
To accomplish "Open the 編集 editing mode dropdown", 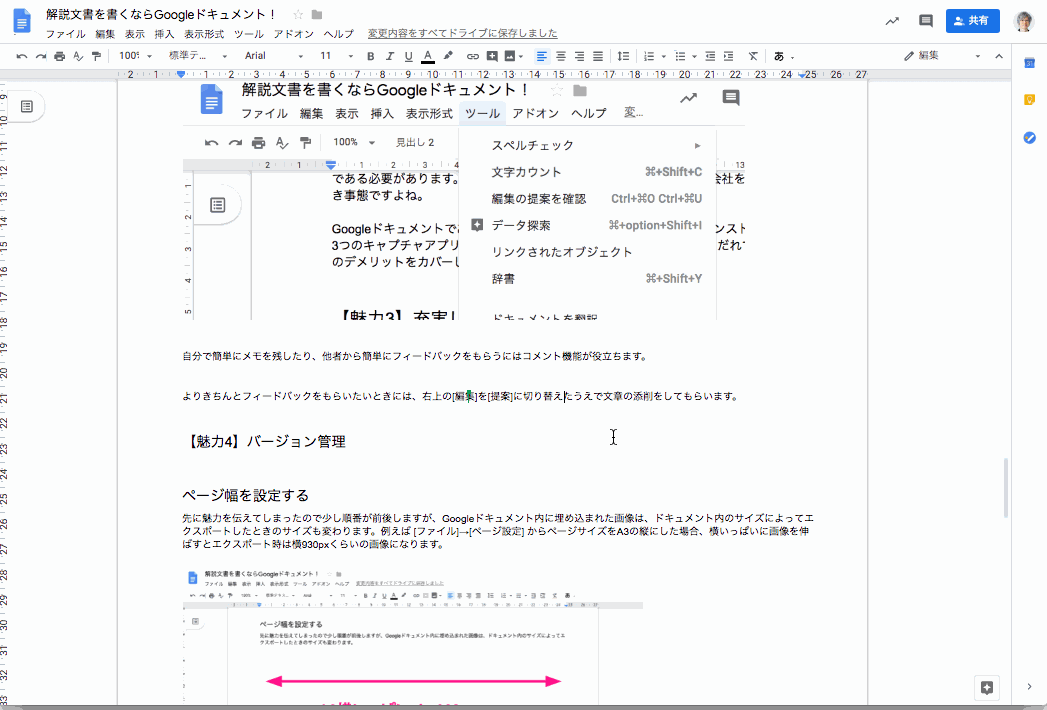I will (942, 56).
